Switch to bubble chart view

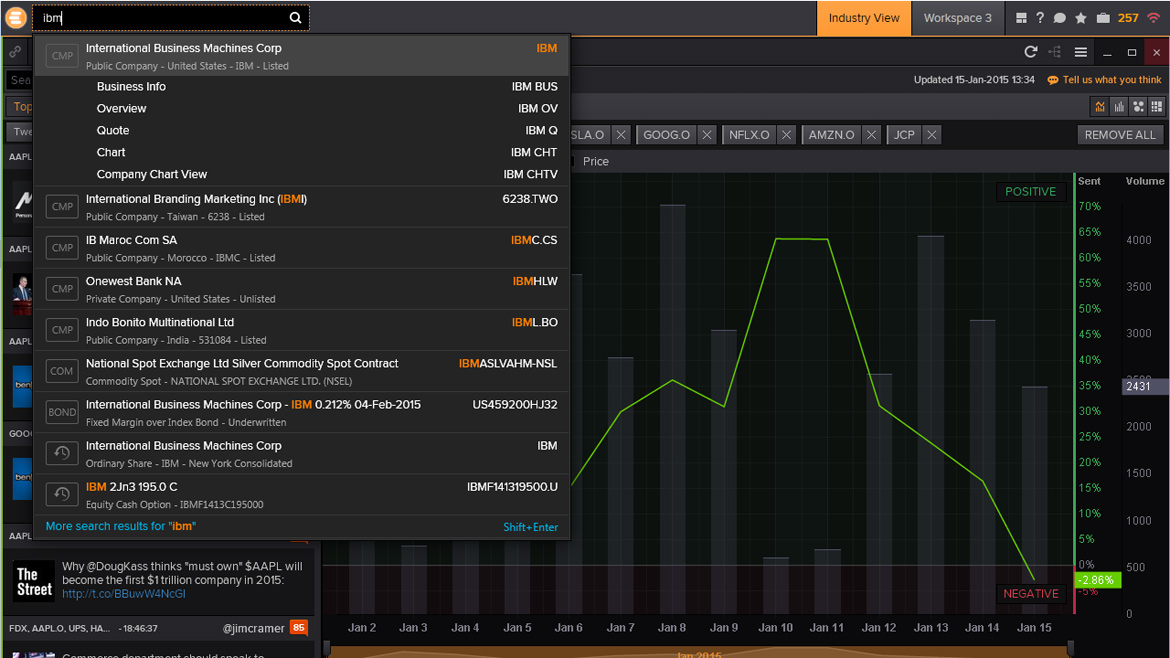pyautogui.click(x=1138, y=107)
